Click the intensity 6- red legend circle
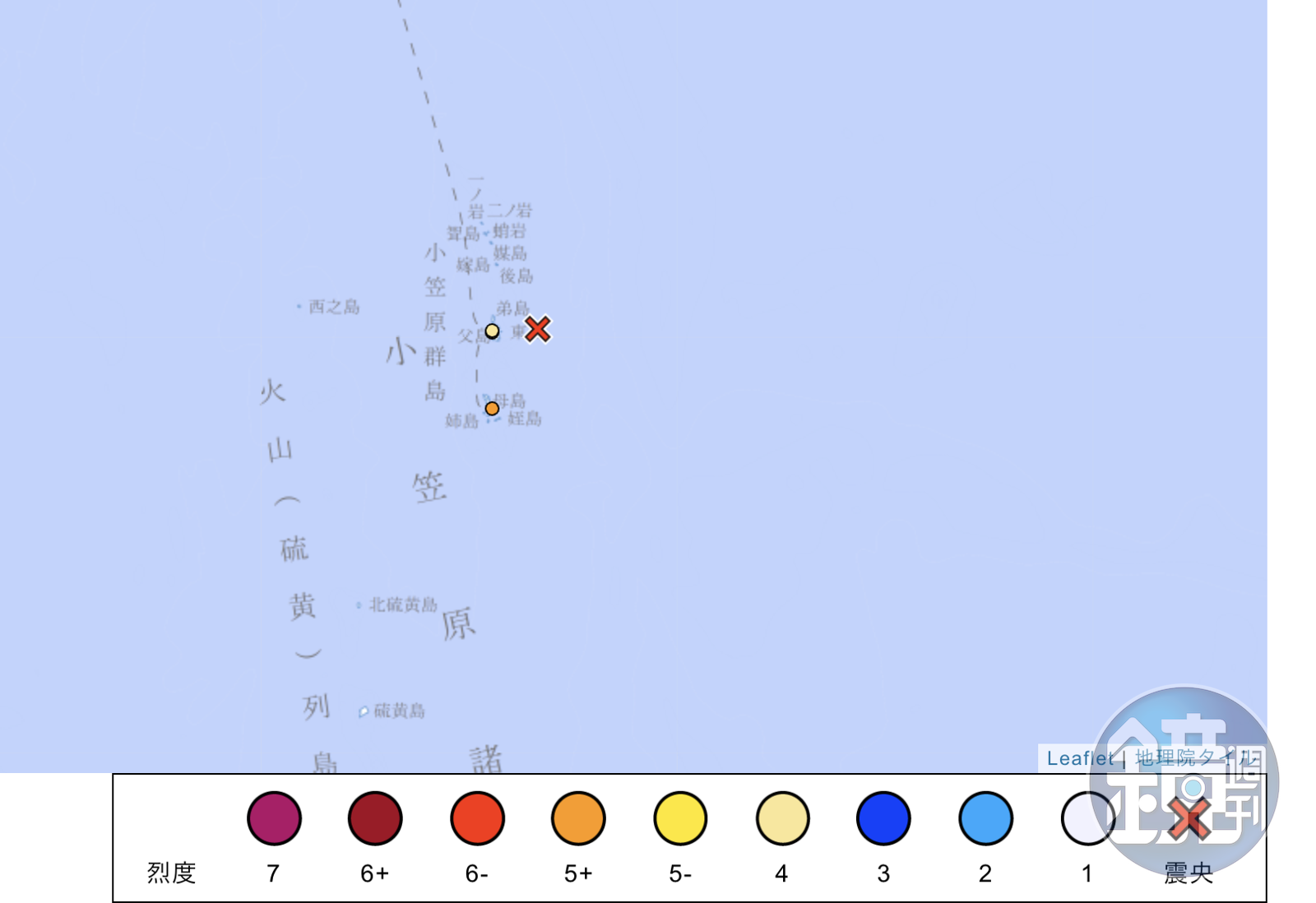1316x903 pixels. tap(477, 818)
